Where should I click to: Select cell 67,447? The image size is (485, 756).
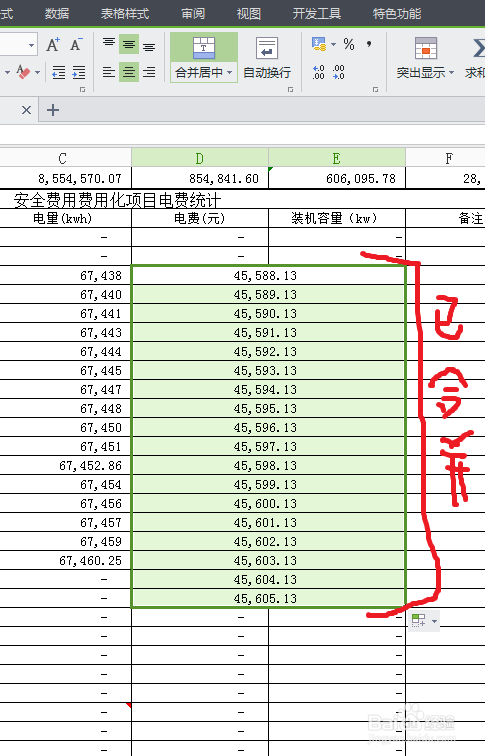(65, 390)
